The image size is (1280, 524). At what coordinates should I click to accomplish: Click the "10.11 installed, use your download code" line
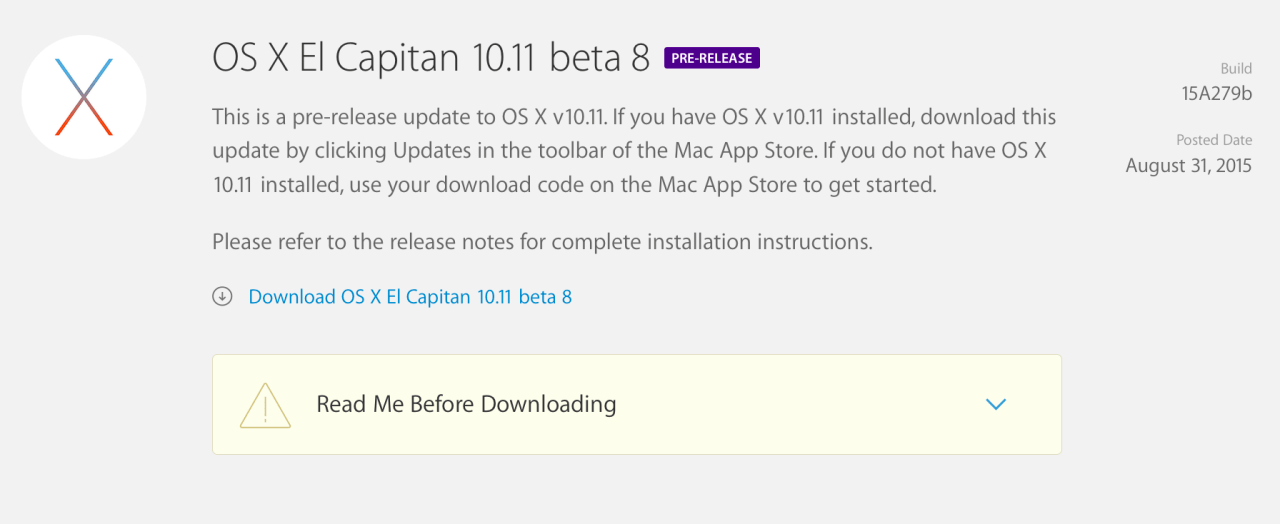coord(574,185)
